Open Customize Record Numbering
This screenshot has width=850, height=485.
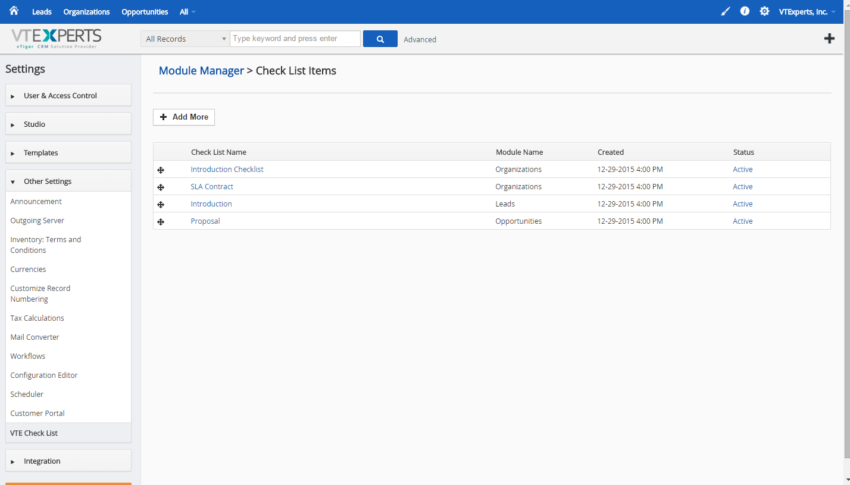pyautogui.click(x=40, y=294)
